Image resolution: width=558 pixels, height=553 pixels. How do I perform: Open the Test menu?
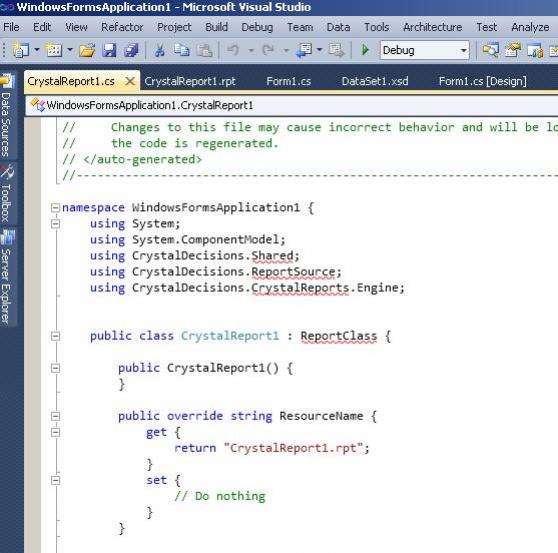[x=486, y=27]
